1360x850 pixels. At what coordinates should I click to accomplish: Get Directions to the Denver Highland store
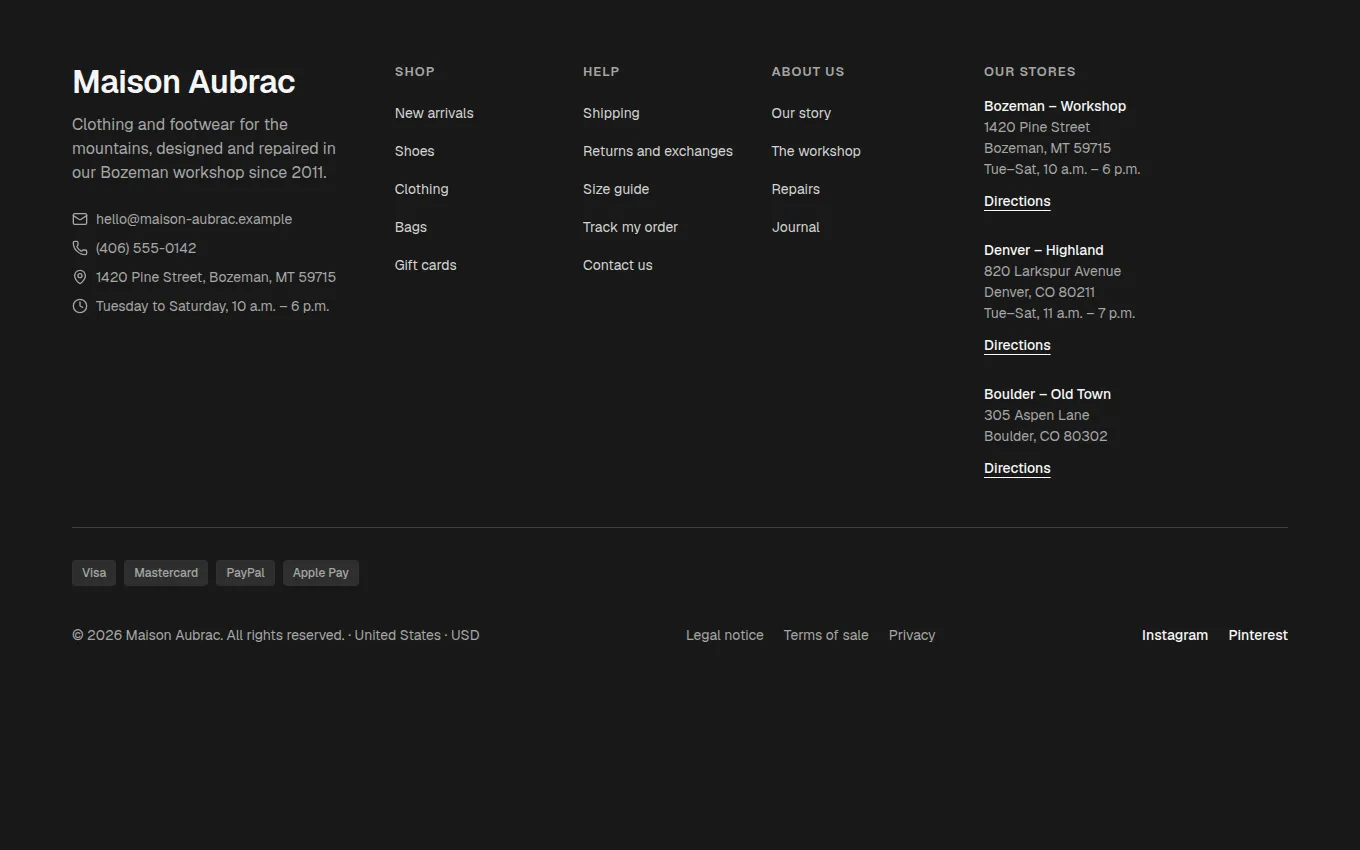1017,345
